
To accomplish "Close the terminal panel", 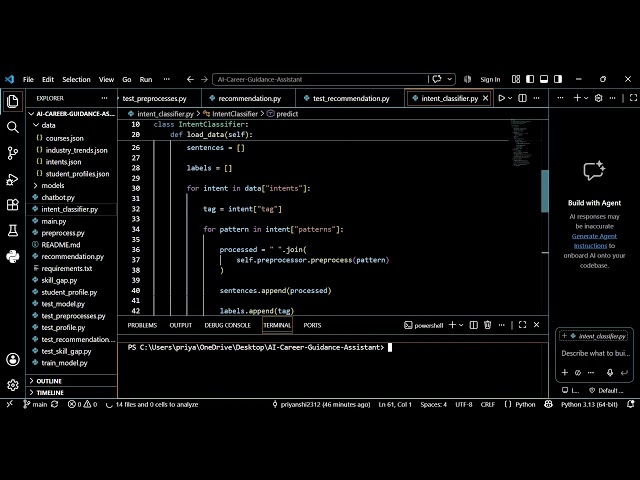I will click(537, 325).
